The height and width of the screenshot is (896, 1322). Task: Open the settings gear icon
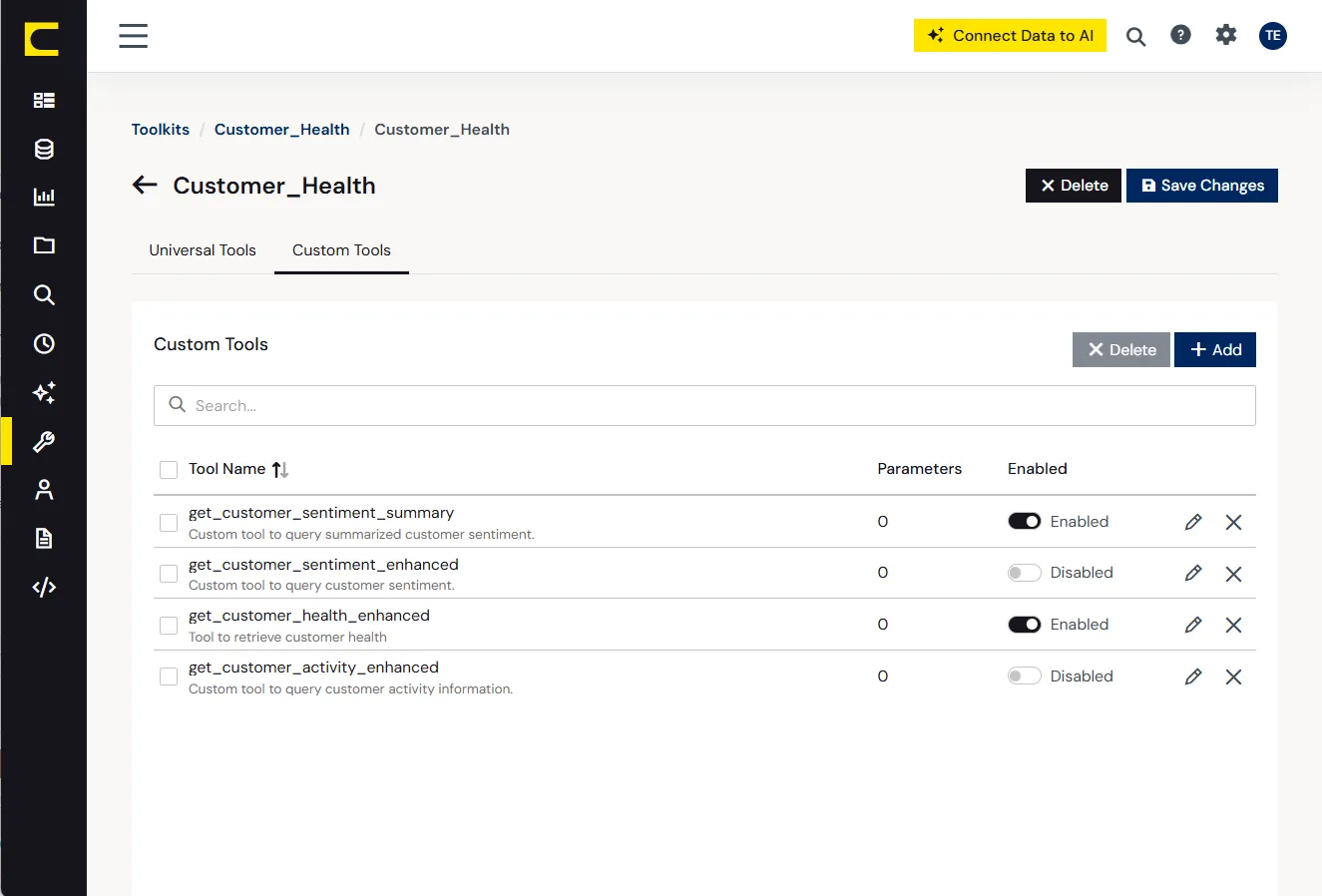(1226, 35)
